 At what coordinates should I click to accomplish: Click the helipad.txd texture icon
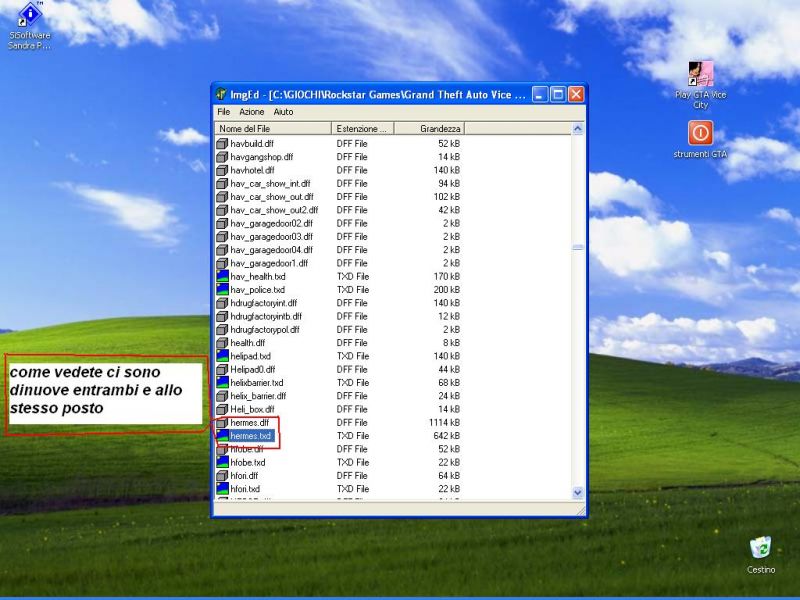[x=222, y=356]
